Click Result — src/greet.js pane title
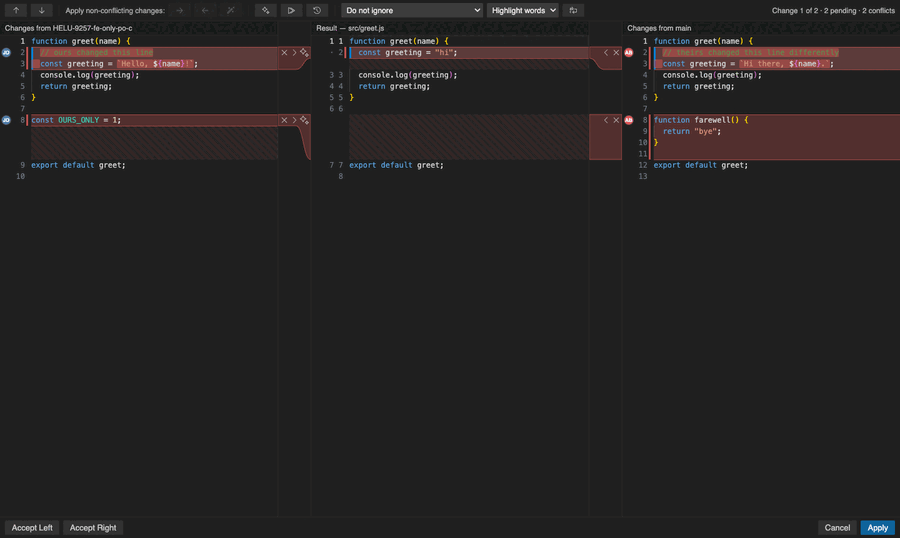The image size is (900, 538). [350, 28]
